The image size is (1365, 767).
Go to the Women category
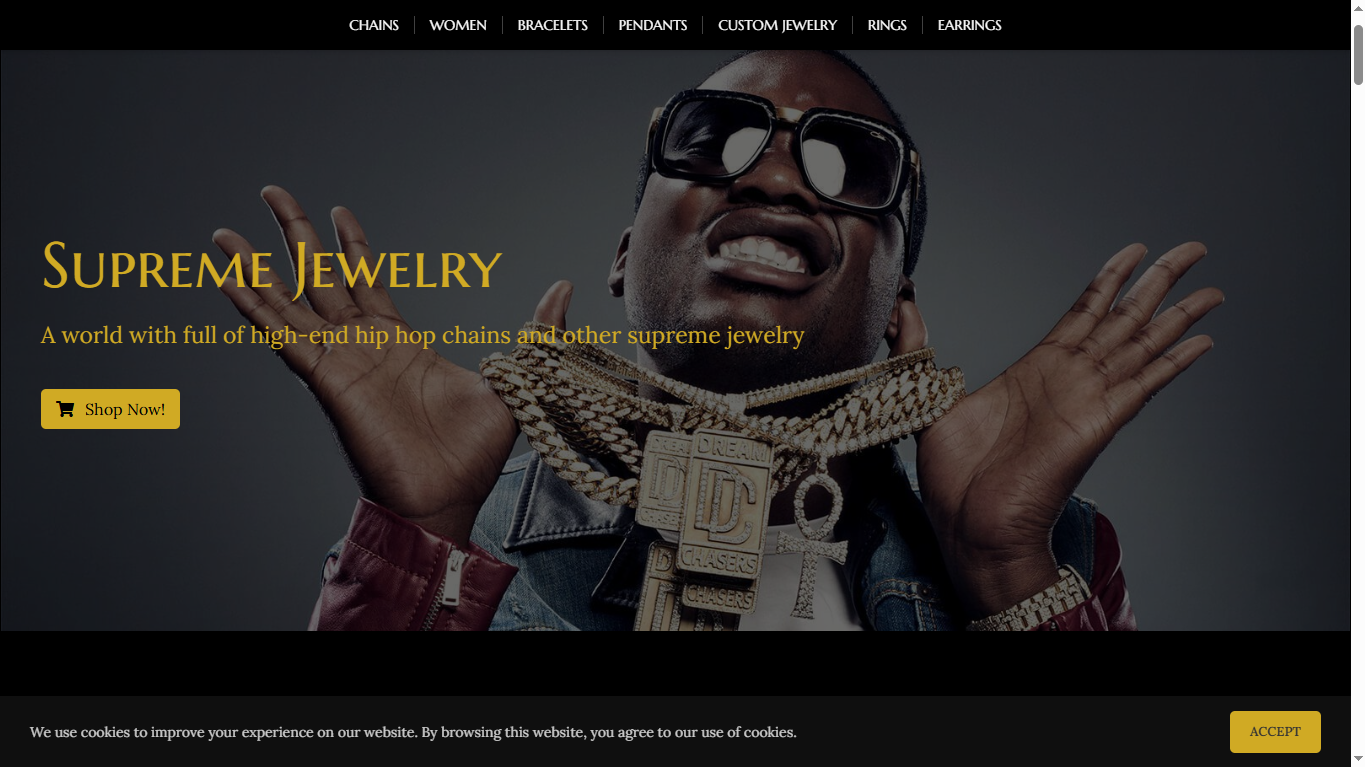458,25
